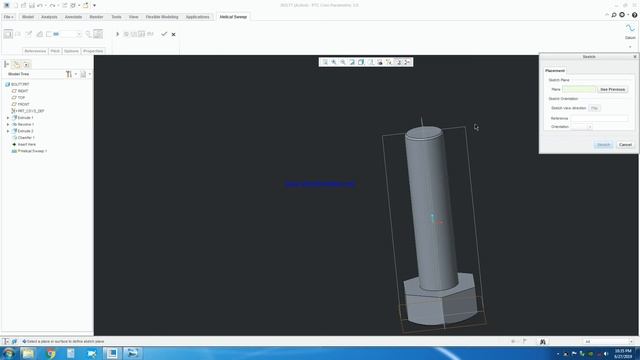Select the sweep as solid option
Screen dimensions: 640x360
8,34
